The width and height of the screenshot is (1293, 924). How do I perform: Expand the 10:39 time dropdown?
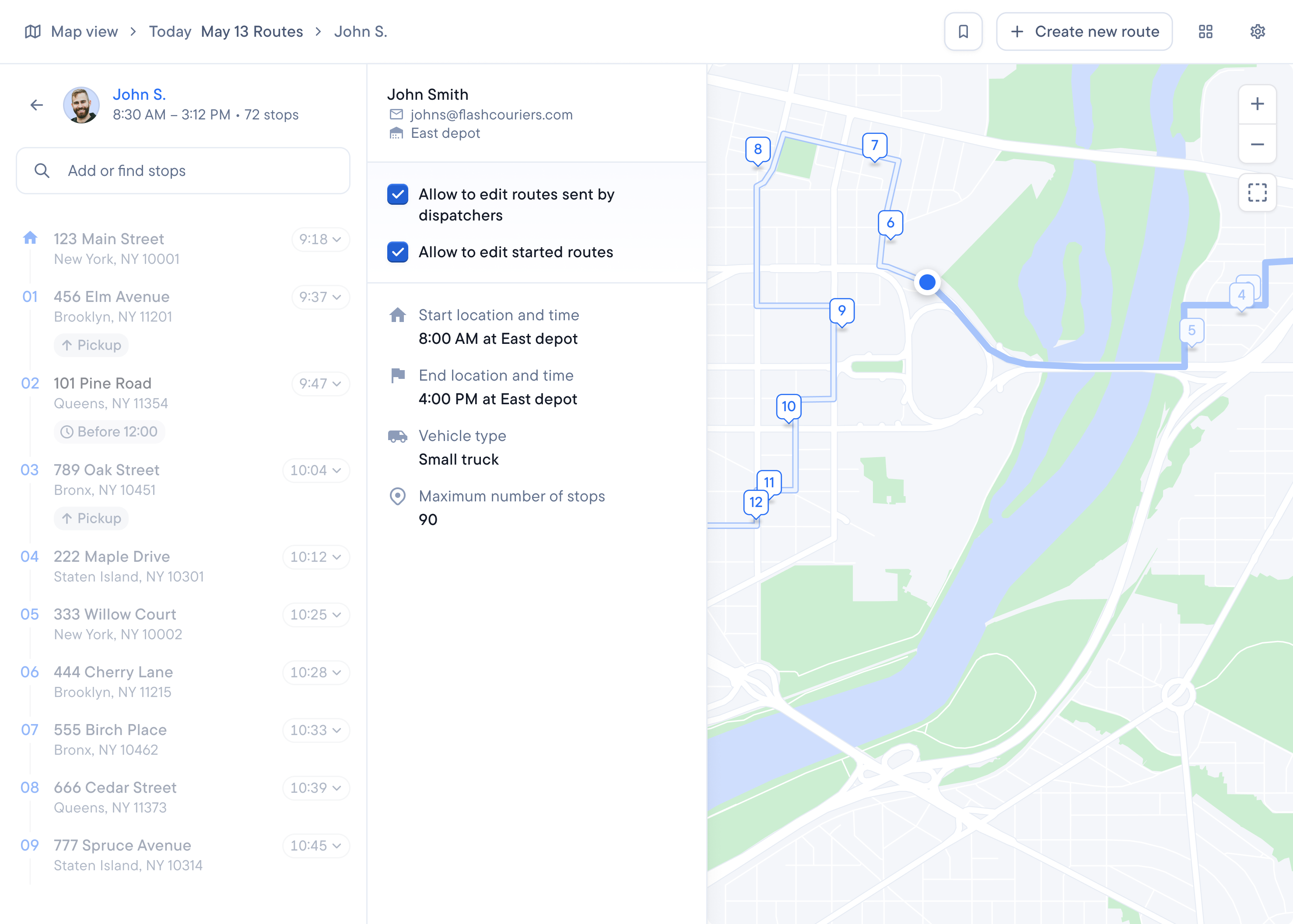tap(316, 788)
